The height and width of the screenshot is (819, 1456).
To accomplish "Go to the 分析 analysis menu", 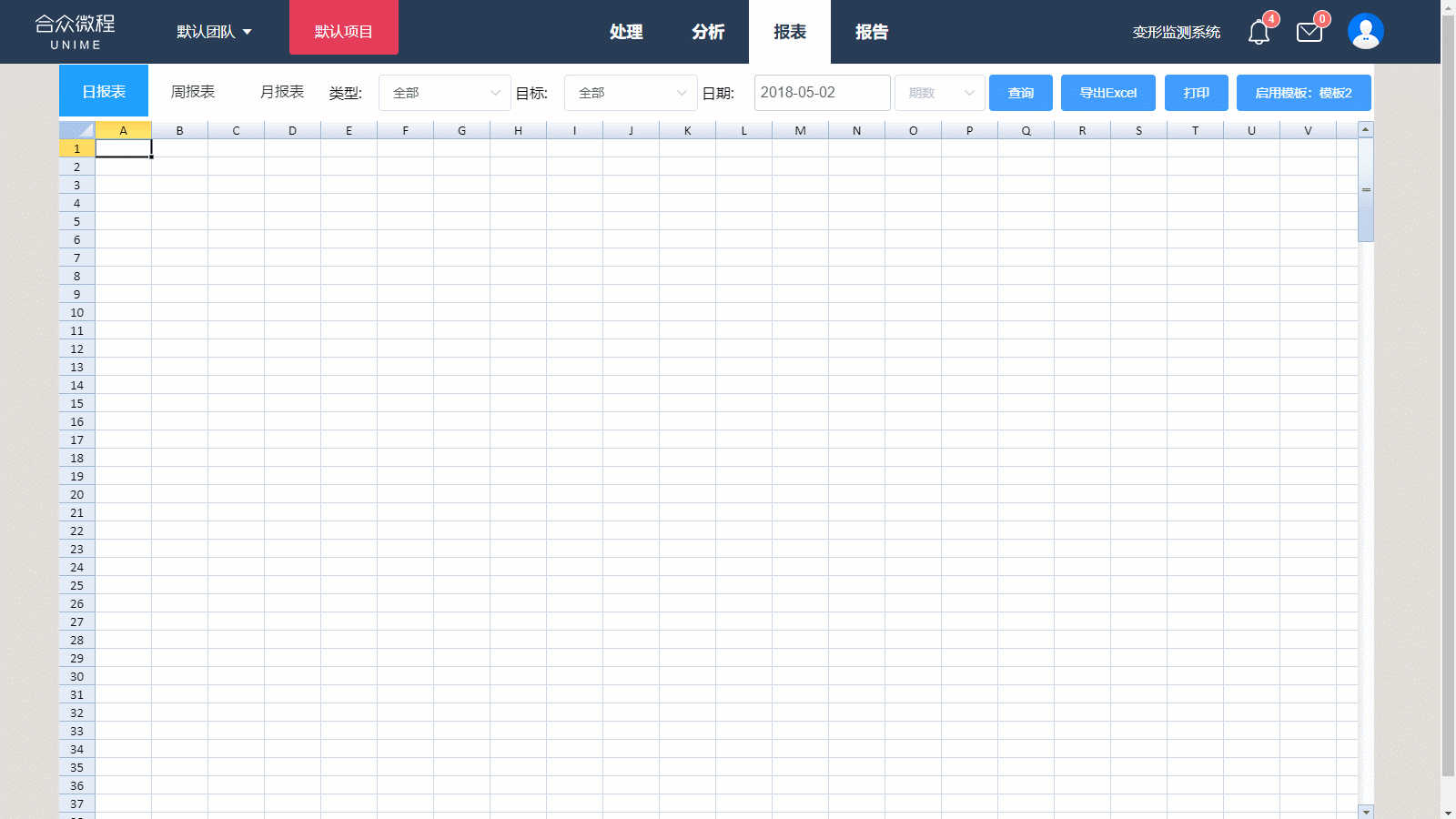I will 708,32.
